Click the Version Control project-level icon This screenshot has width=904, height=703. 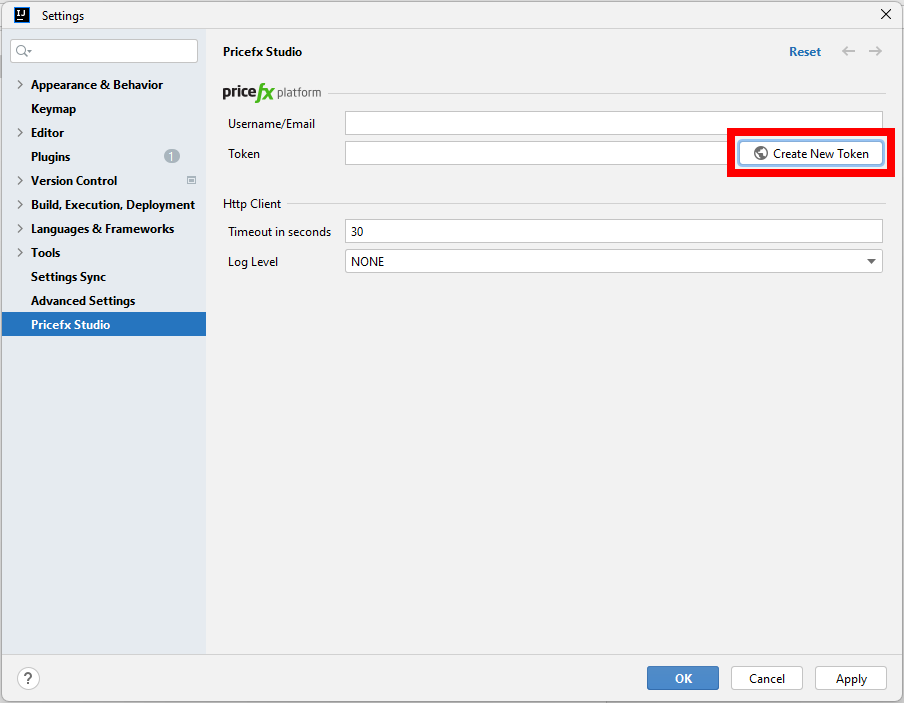coord(191,181)
